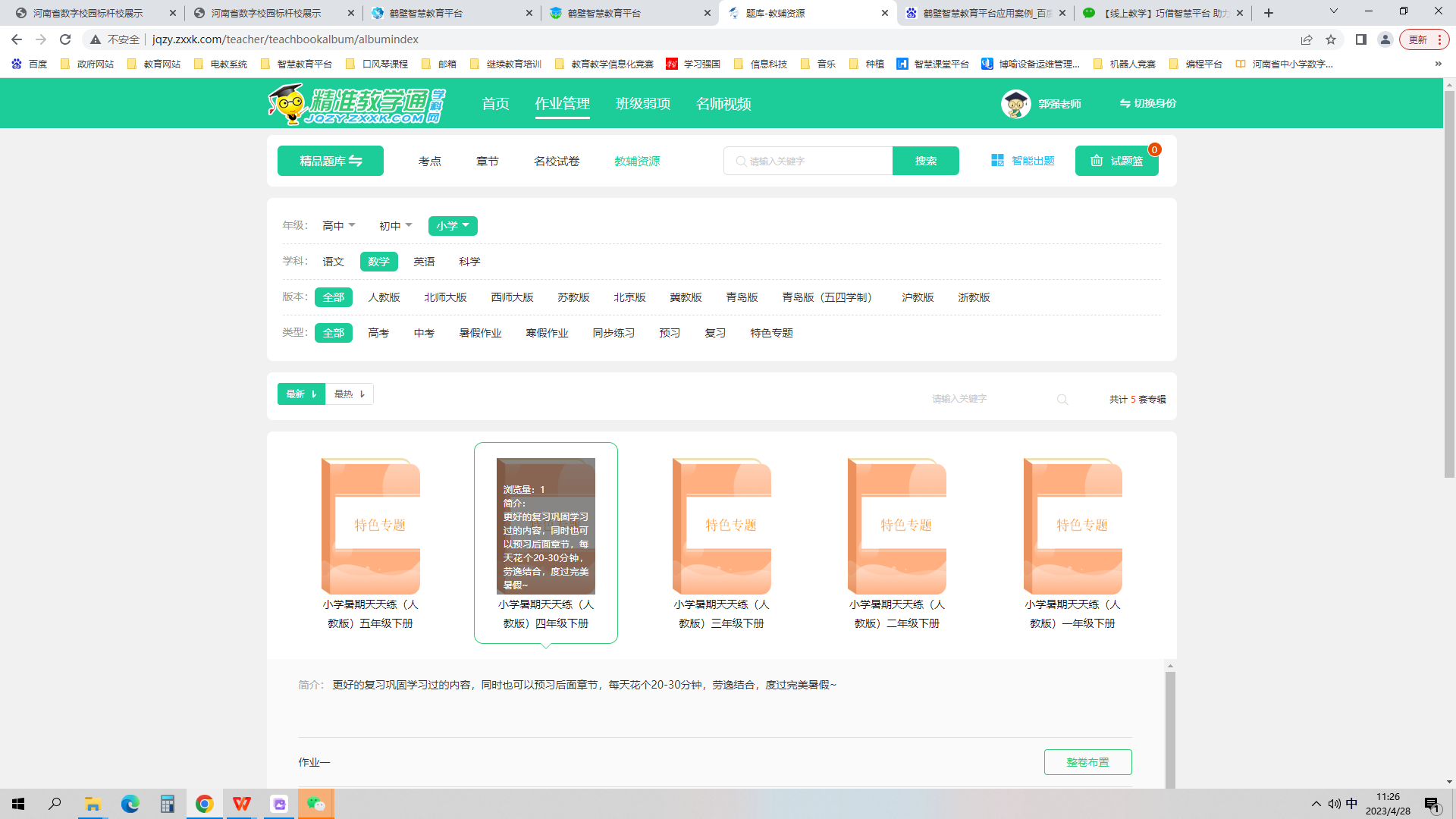
Task: Select 语文 subject filter
Action: [333, 262]
